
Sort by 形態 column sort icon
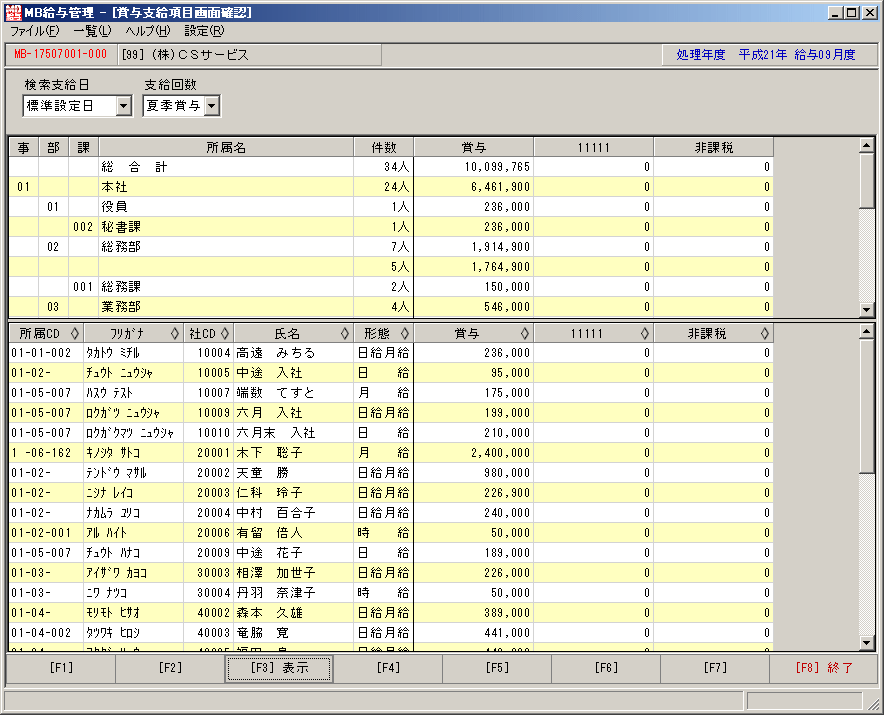coord(405,333)
